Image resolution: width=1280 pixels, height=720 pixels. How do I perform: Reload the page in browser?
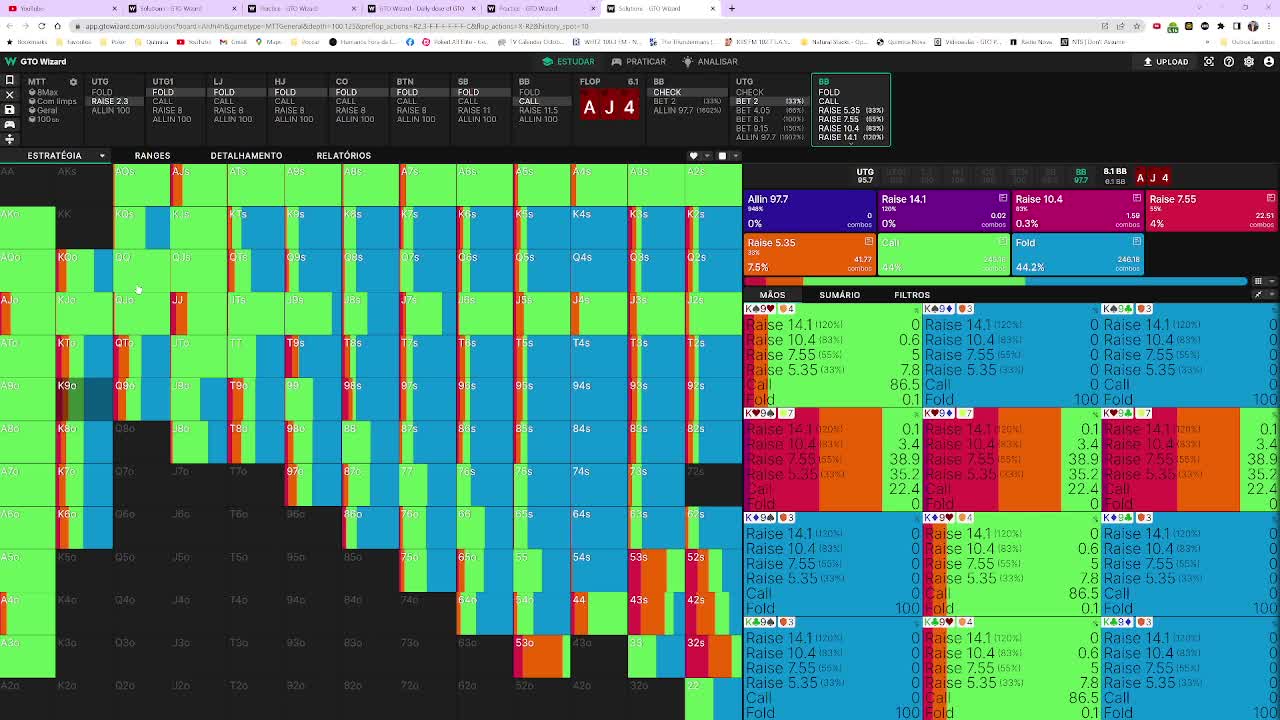click(41, 26)
